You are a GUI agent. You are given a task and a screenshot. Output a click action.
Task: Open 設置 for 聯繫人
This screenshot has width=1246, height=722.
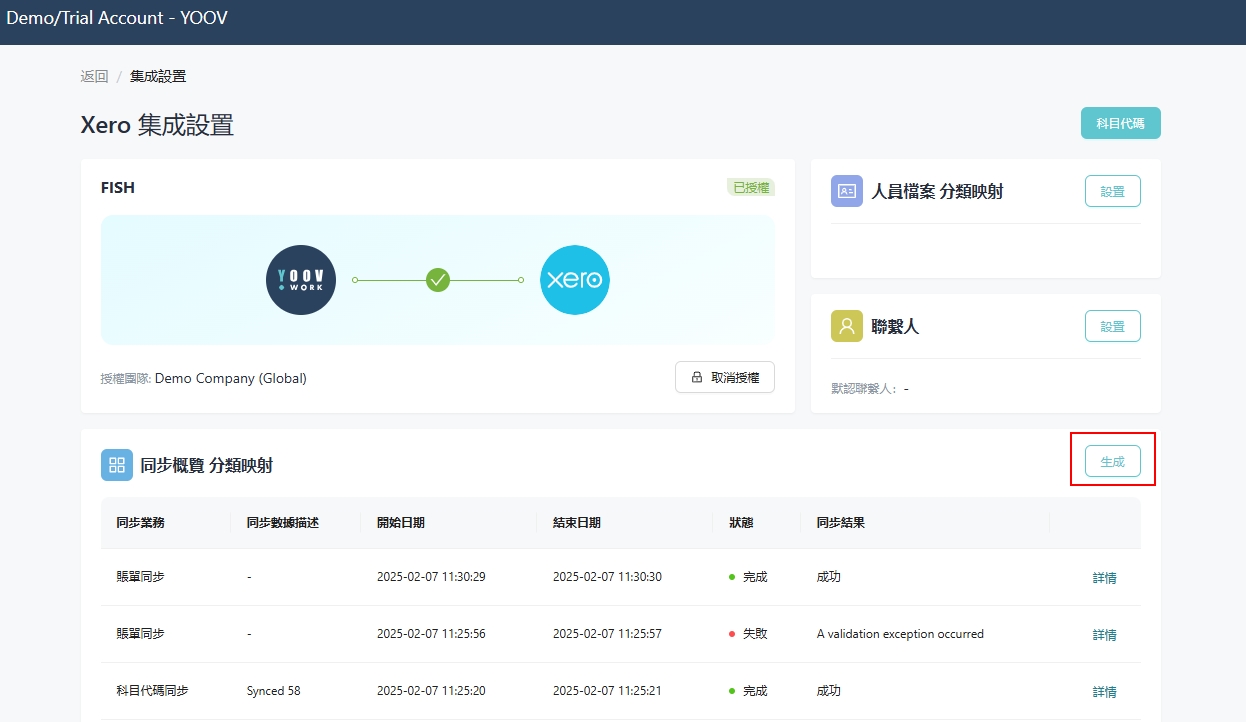tap(1113, 326)
